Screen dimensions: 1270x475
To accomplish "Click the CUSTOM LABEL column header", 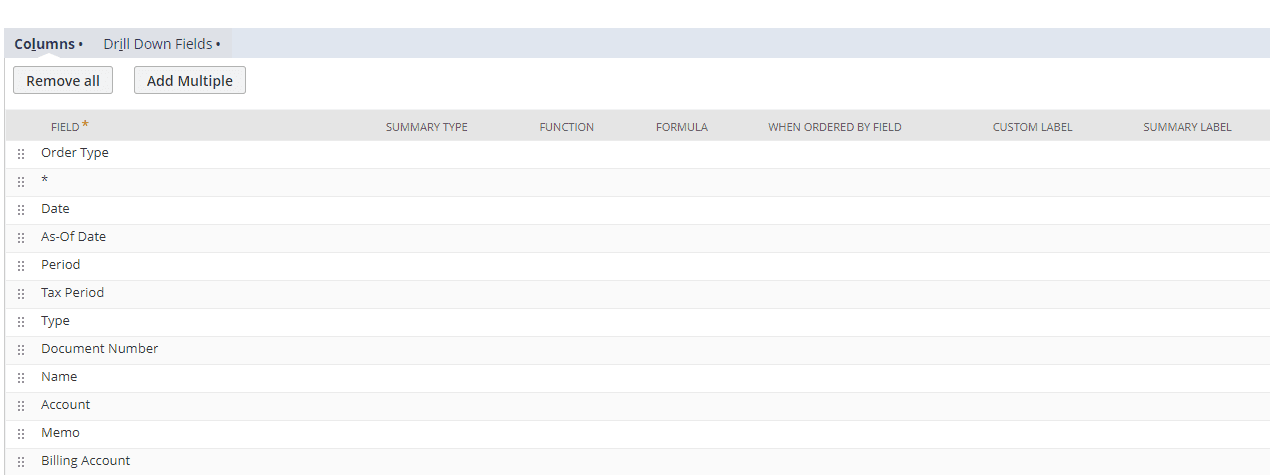I will pos(1032,127).
